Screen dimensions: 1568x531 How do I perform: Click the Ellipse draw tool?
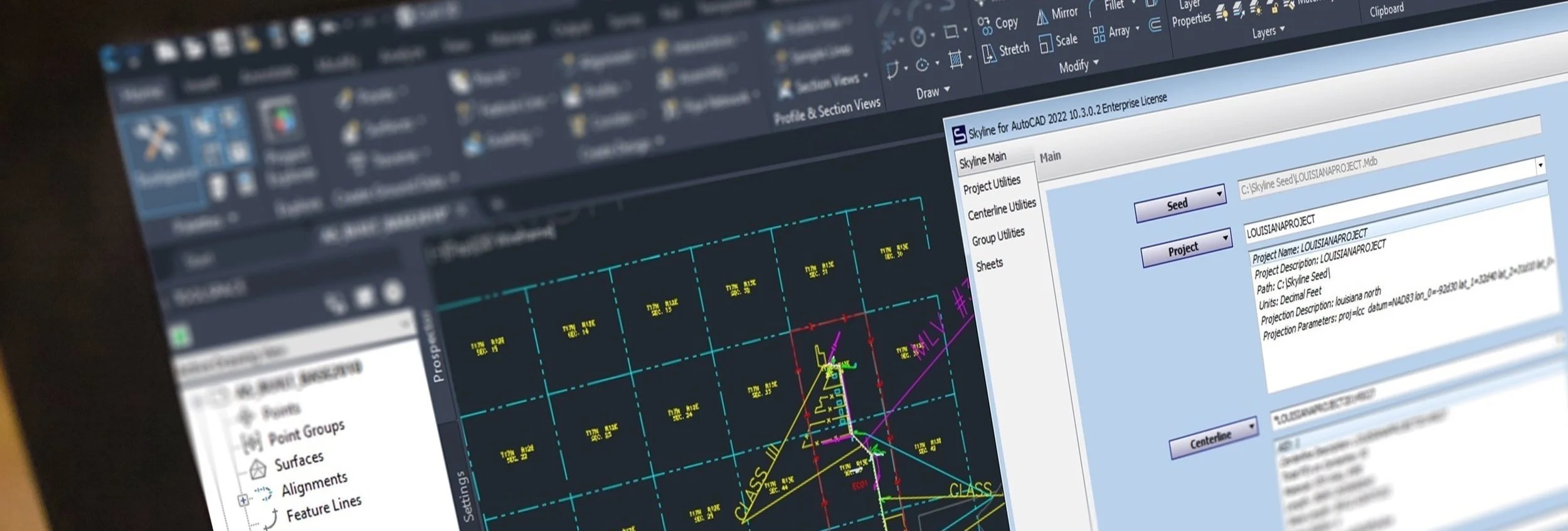pyautogui.click(x=922, y=65)
